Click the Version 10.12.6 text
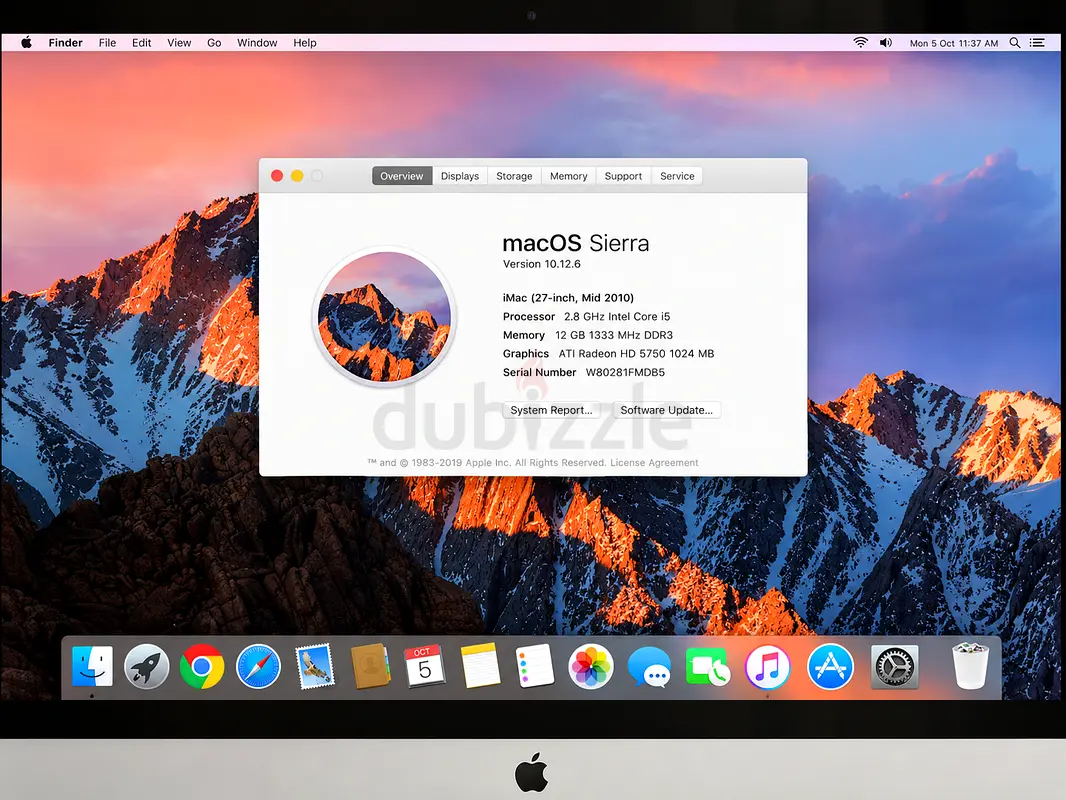 click(x=542, y=264)
